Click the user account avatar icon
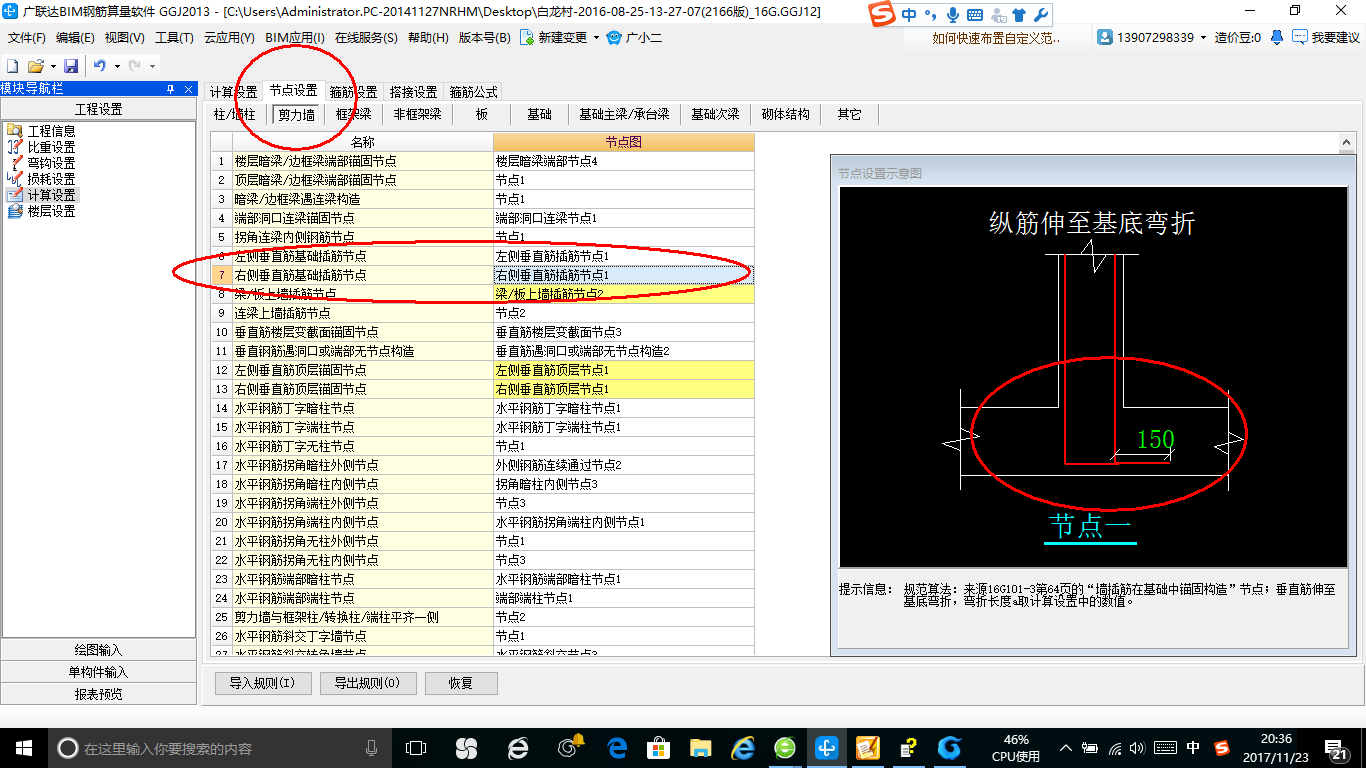 (1105, 37)
